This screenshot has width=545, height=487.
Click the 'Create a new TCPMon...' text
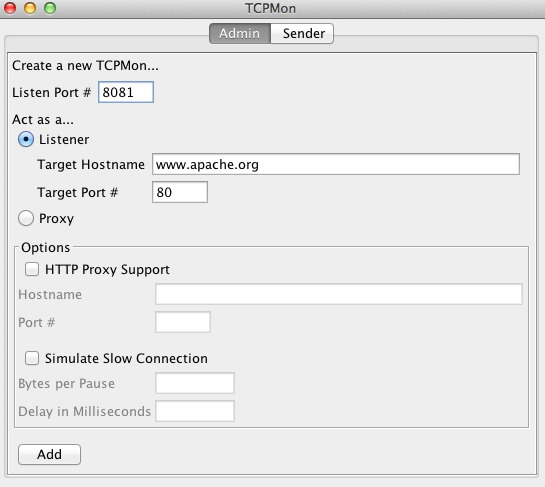pyautogui.click(x=86, y=65)
